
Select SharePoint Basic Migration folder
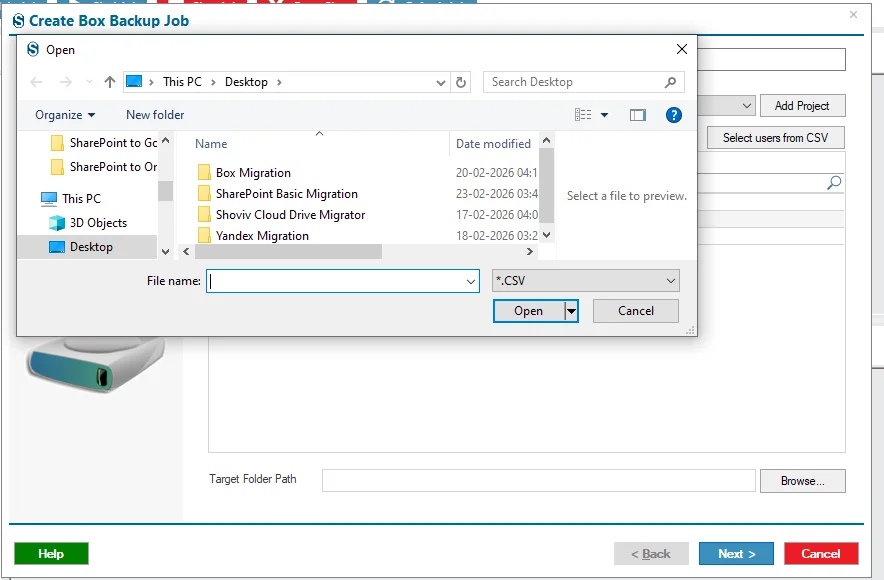click(286, 193)
